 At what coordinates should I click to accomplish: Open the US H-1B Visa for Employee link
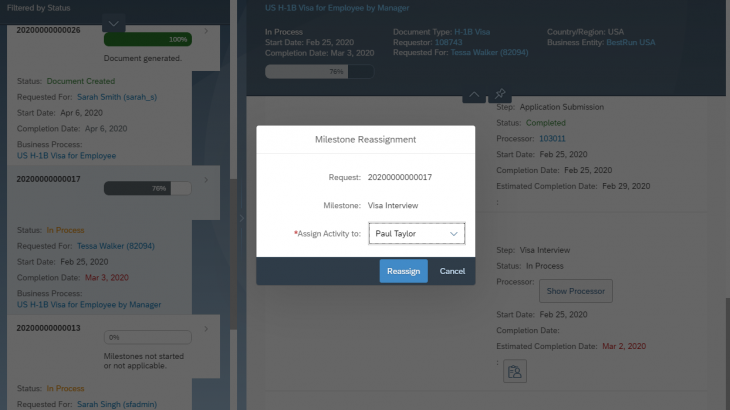[x=66, y=156]
